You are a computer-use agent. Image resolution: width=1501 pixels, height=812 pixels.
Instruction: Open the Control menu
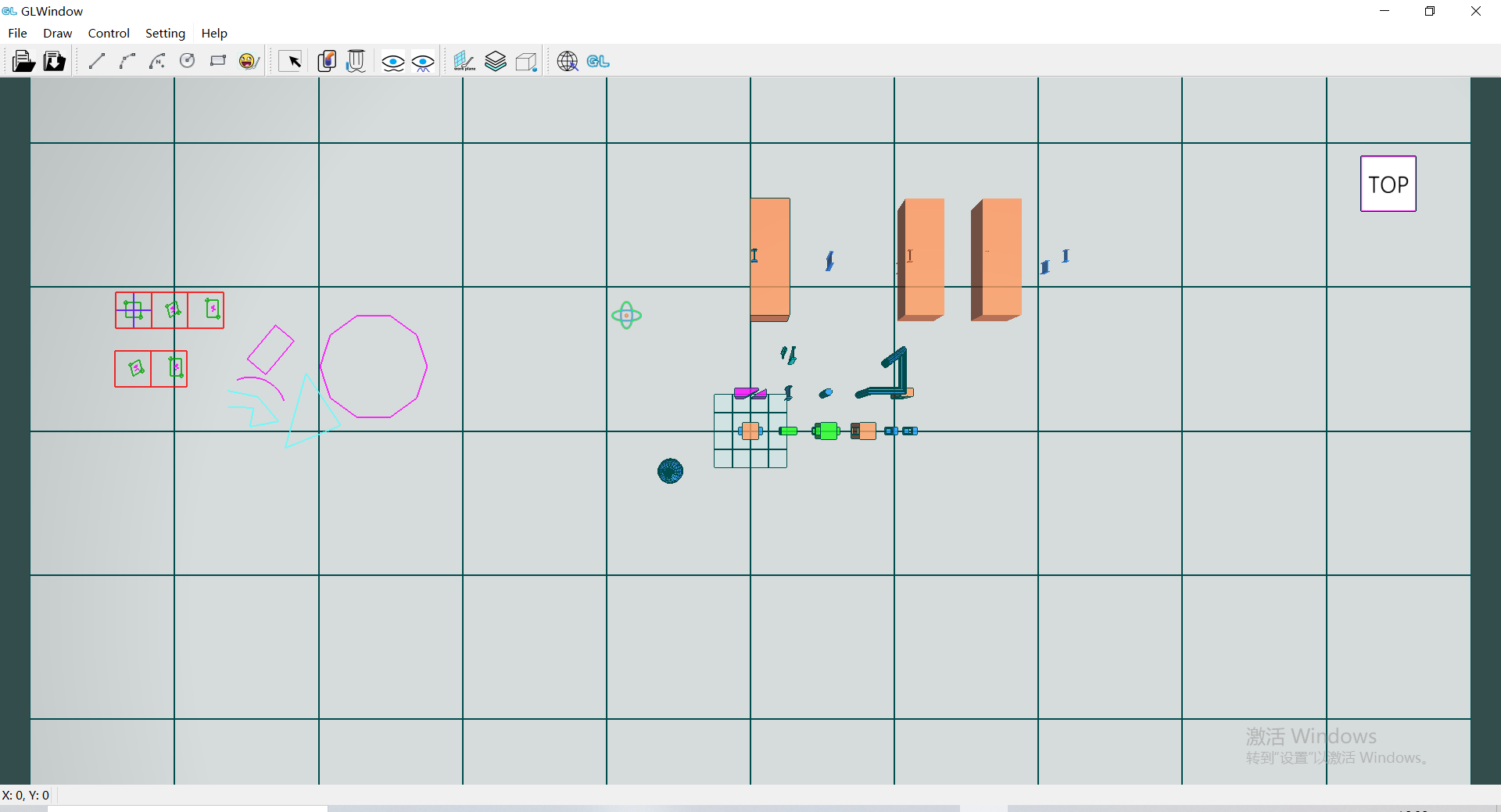(109, 33)
